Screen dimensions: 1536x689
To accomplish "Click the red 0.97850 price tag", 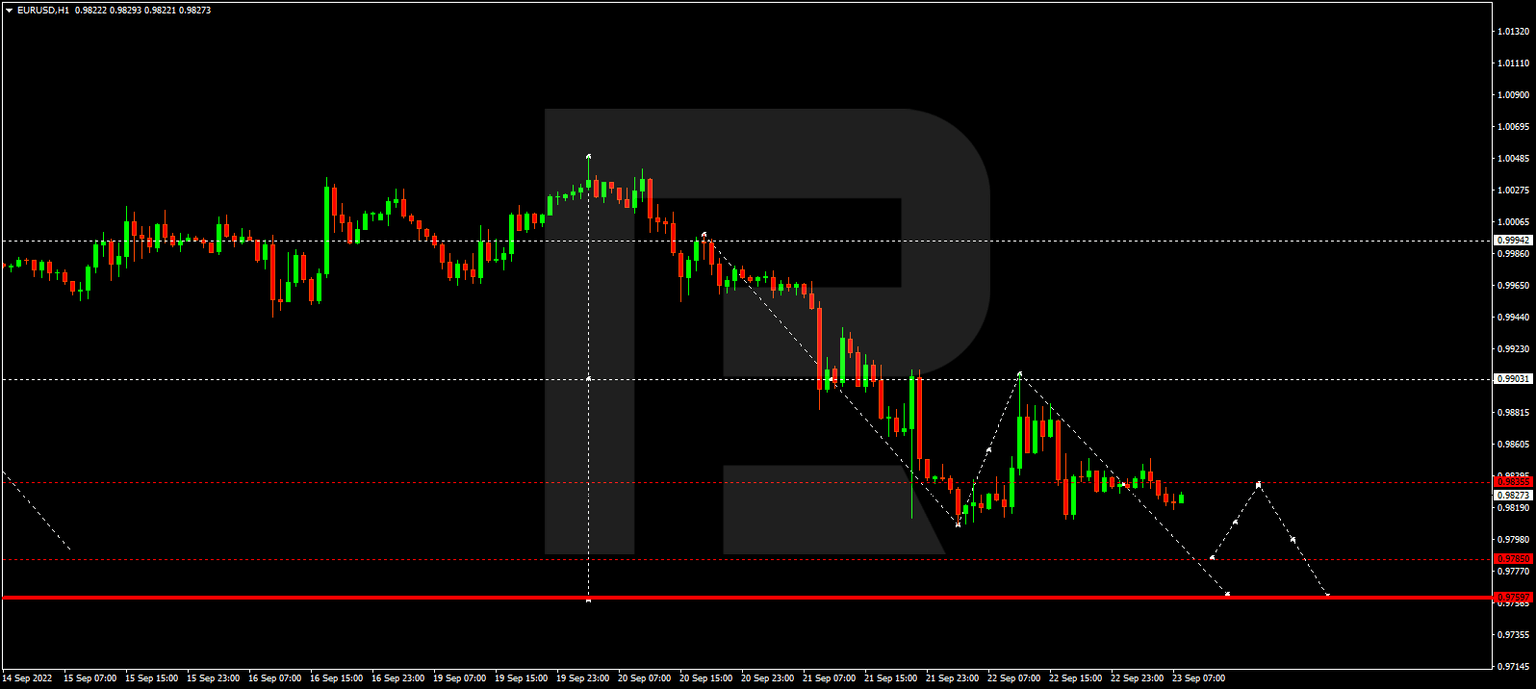I will click(x=1512, y=559).
